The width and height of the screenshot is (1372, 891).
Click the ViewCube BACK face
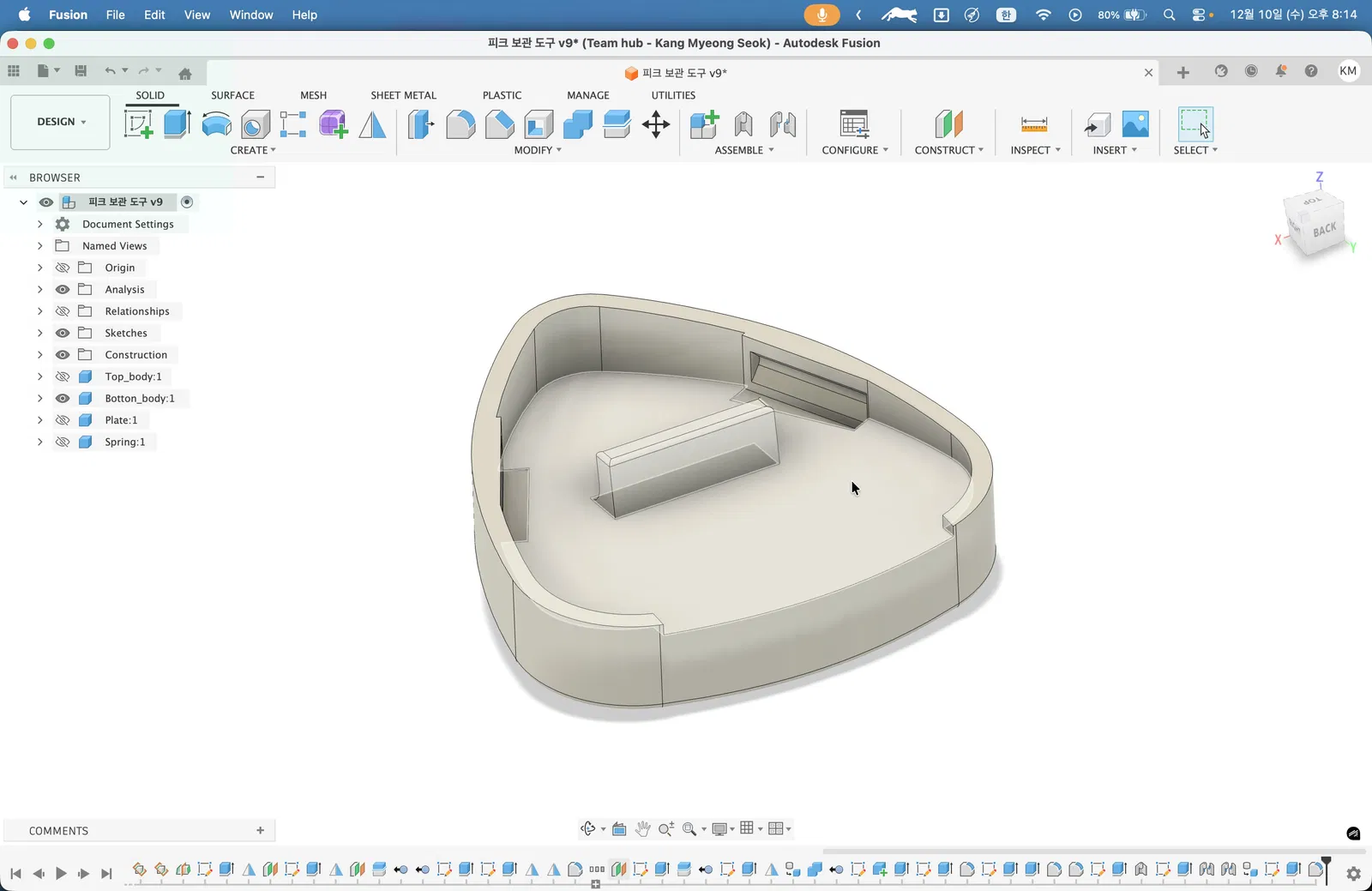coord(1324,230)
